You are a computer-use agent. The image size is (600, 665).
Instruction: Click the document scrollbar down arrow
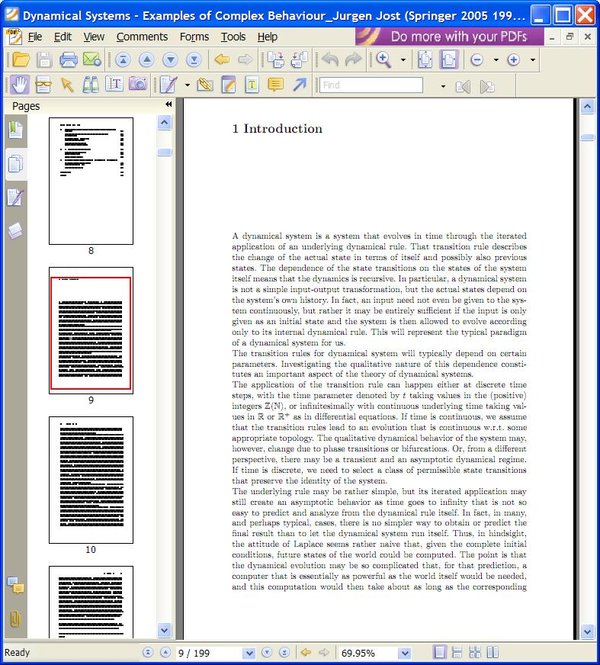(587, 631)
